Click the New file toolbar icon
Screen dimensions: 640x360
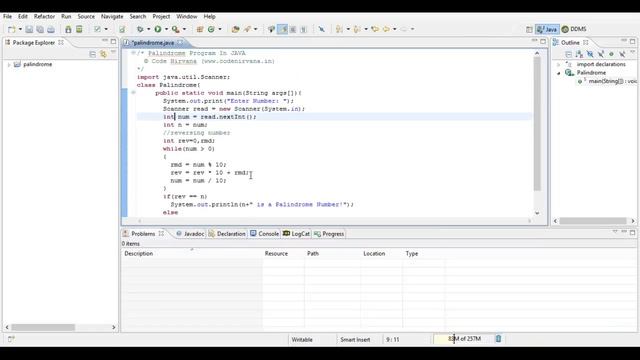[x=11, y=29]
